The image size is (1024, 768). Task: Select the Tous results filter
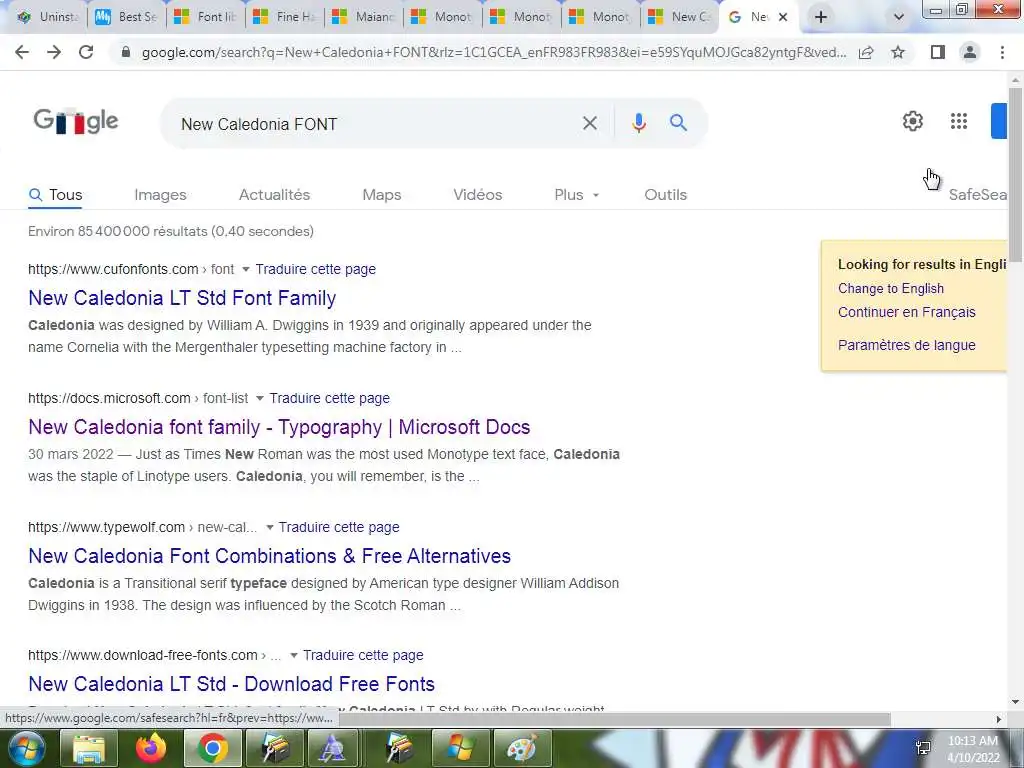(56, 195)
